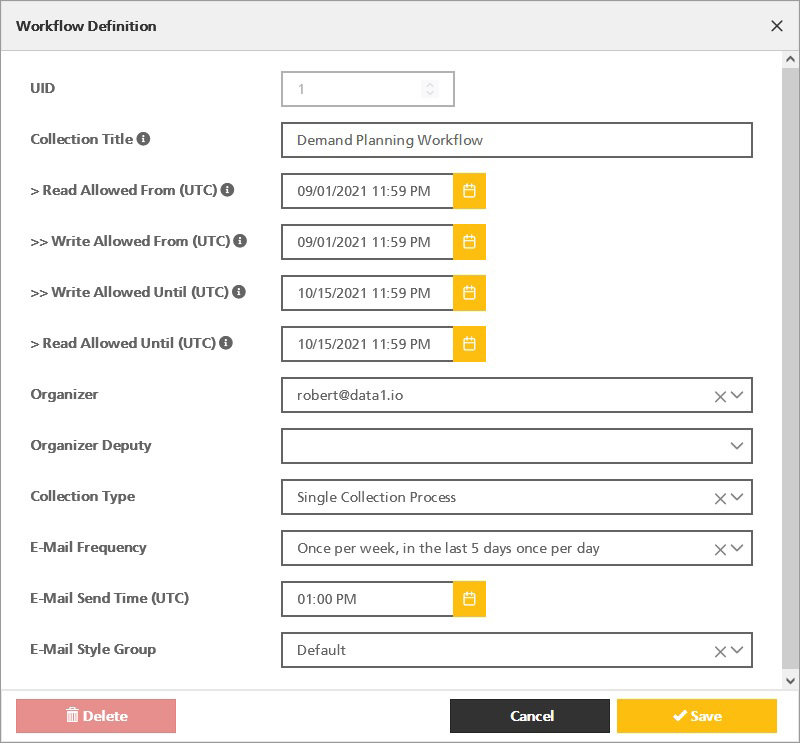Screen dimensions: 800x743
Task: Open calendar for Read Allowed From date
Action: point(469,191)
